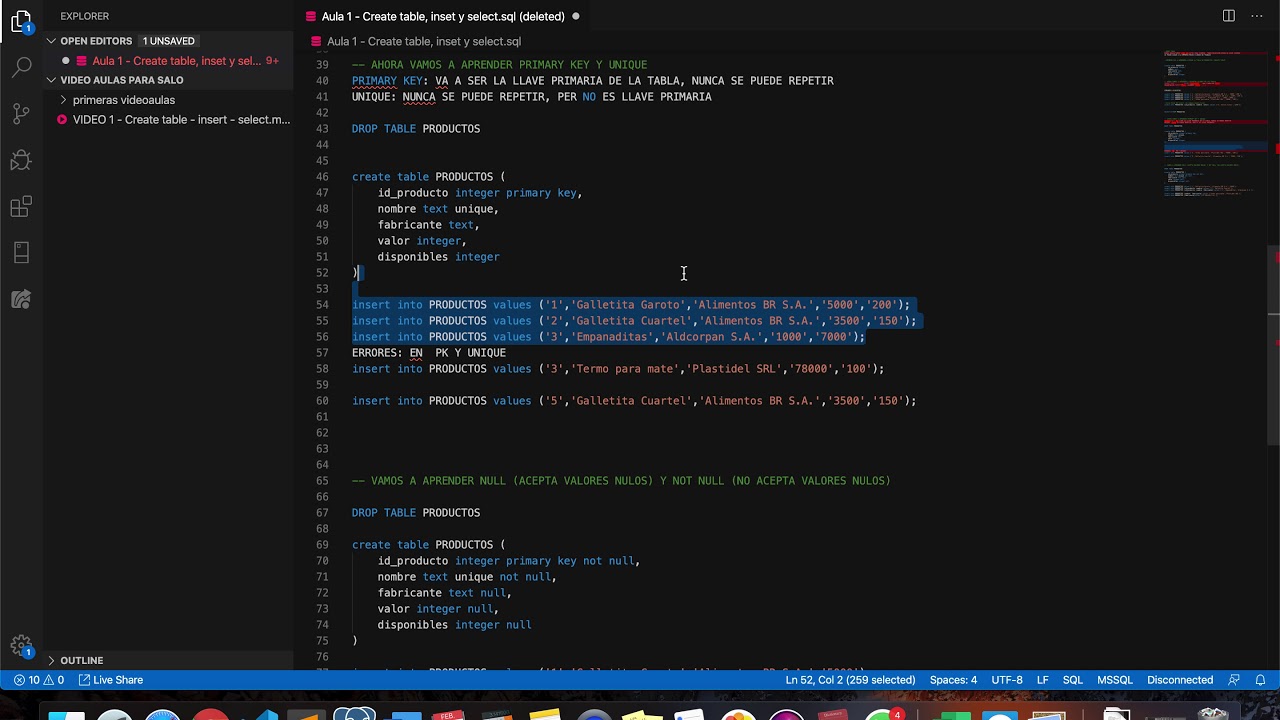Screen dimensions: 1280x720
Task: Open the Run and Debug view
Action: [x=21, y=160]
